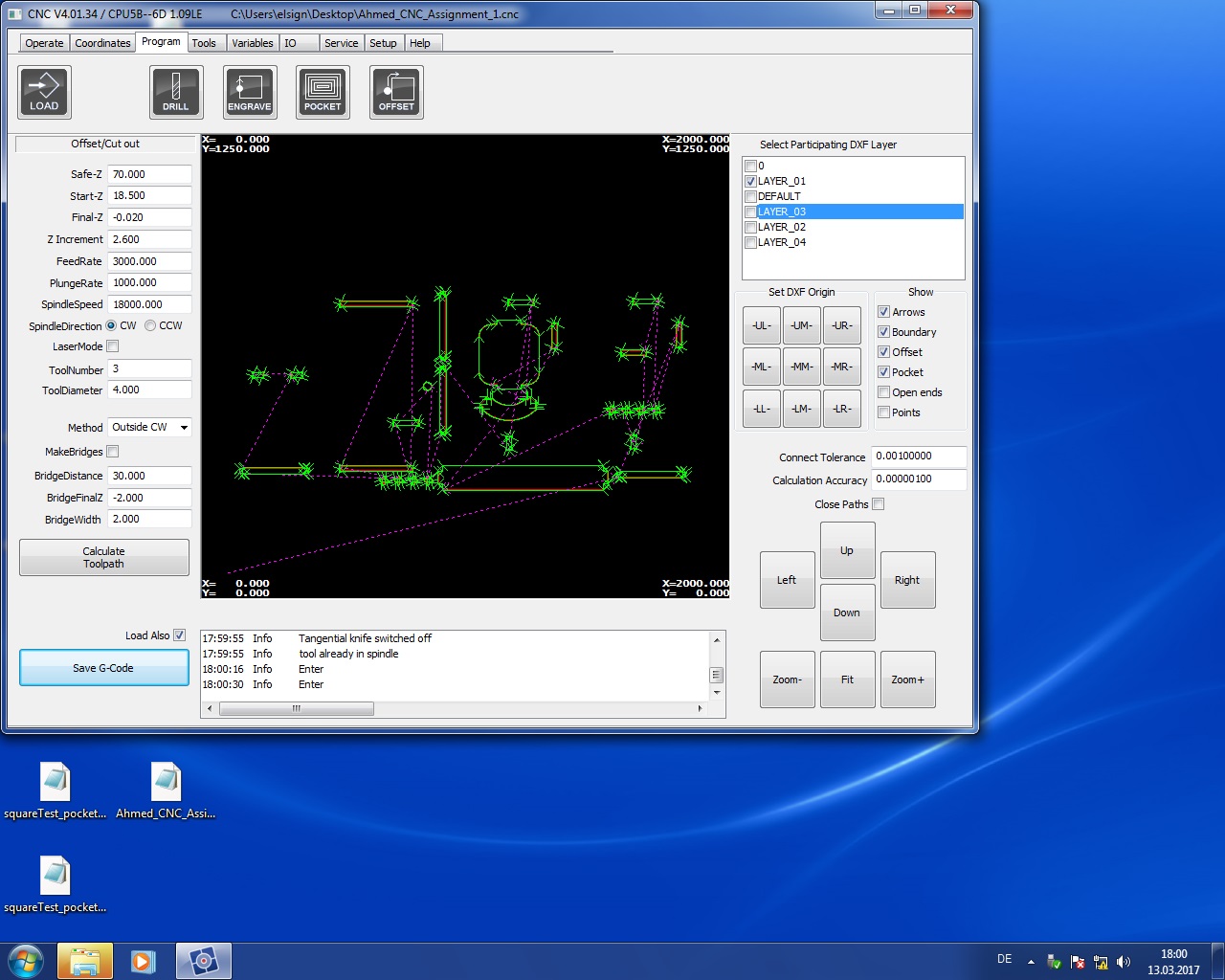
Task: Switch to Coordinates tab
Action: tap(102, 43)
